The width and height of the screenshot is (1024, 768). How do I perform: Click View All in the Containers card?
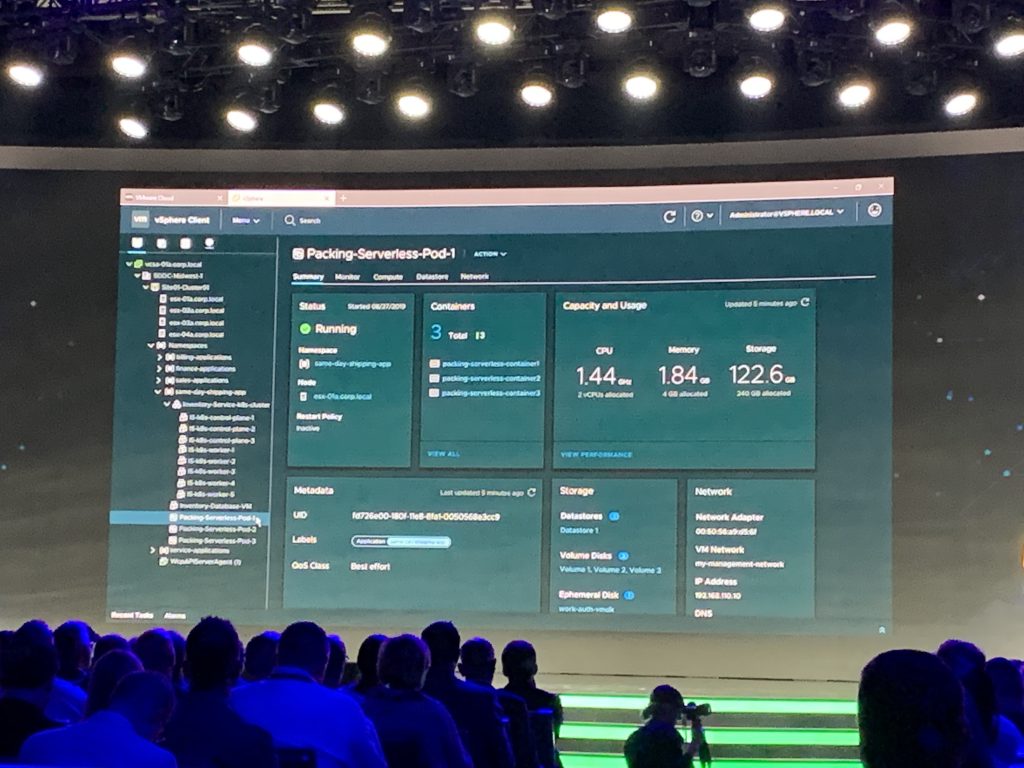point(444,454)
